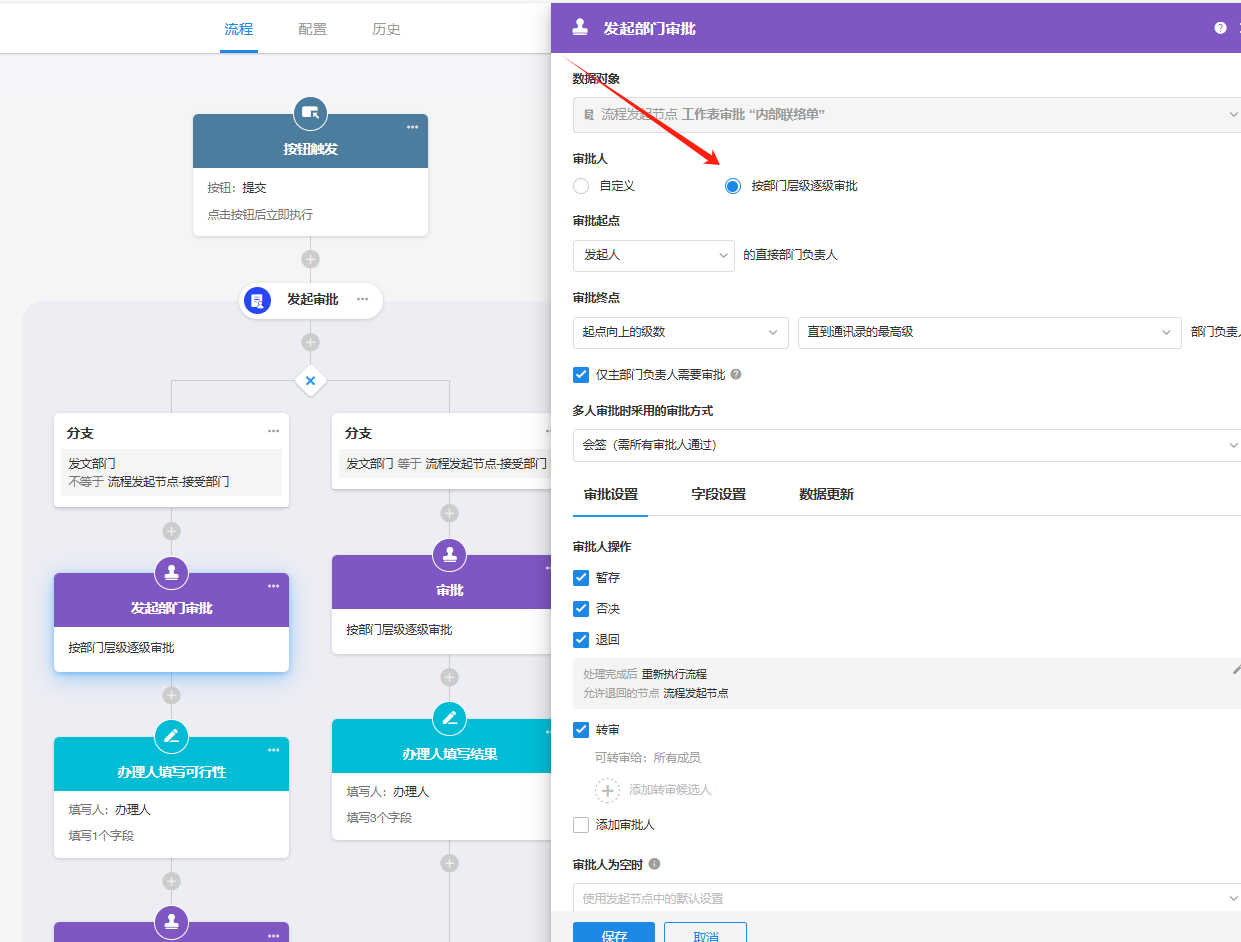Open the 会签 approval method dropdown
The width and height of the screenshot is (1241, 942).
[x=906, y=445]
